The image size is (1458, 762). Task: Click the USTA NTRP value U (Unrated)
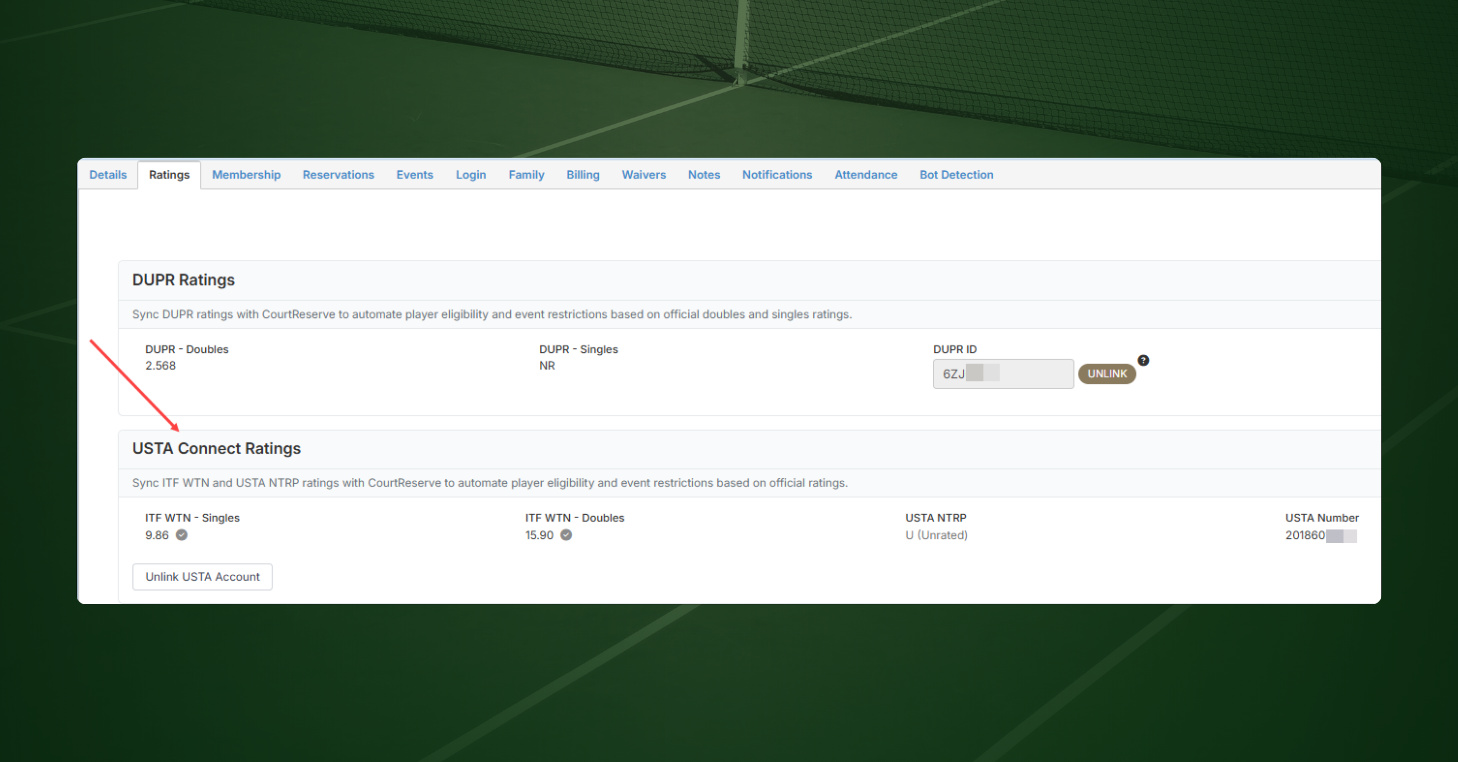[x=936, y=535]
